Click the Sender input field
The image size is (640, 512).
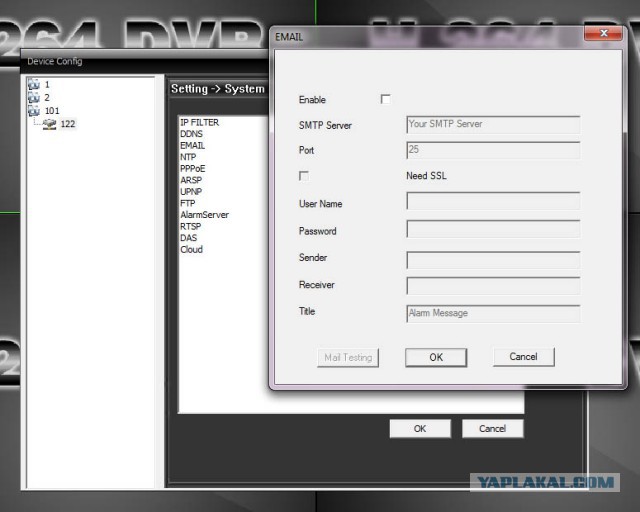(493, 260)
